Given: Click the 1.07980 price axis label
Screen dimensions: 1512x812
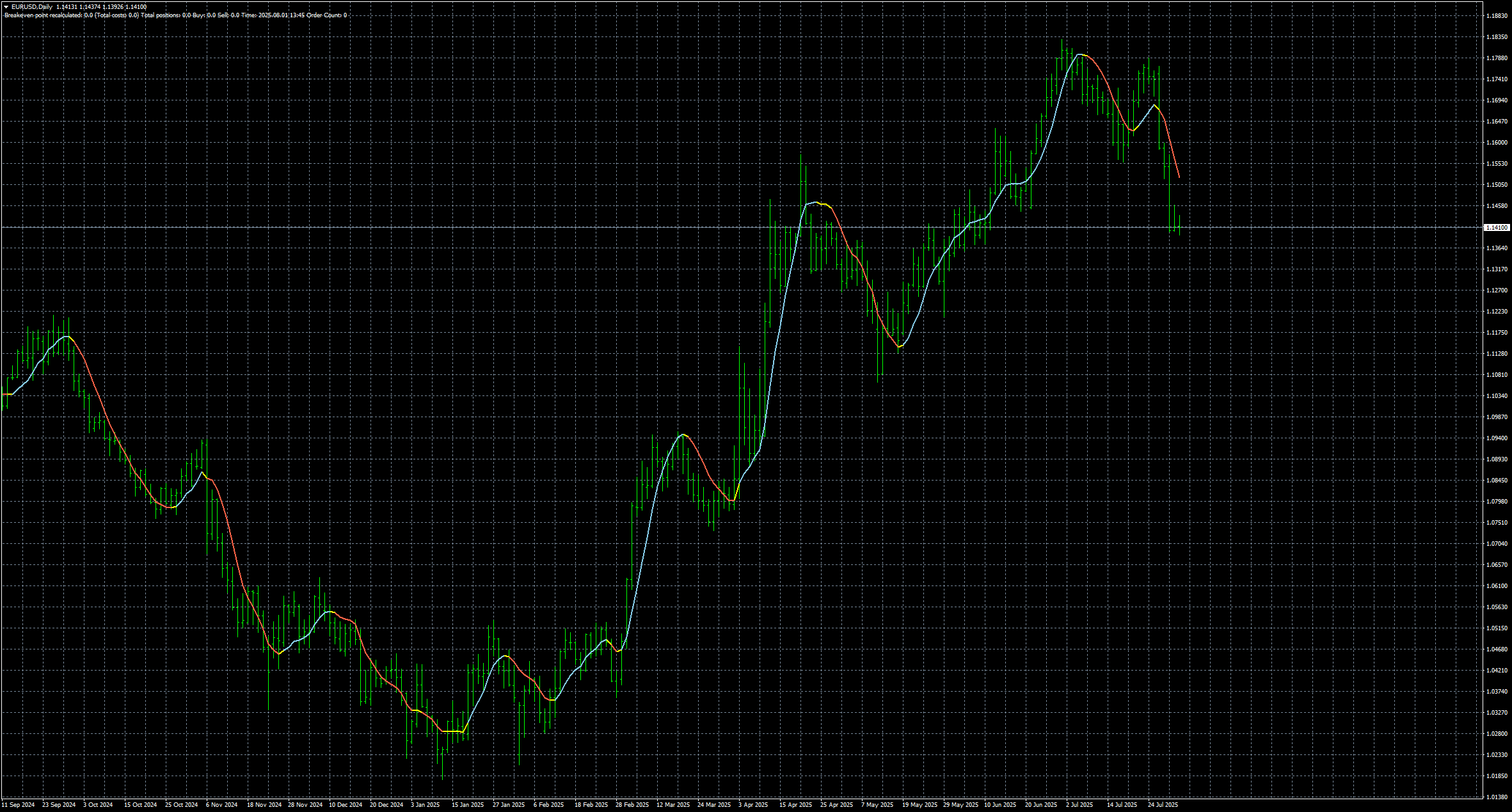Looking at the screenshot, I should [1497, 502].
